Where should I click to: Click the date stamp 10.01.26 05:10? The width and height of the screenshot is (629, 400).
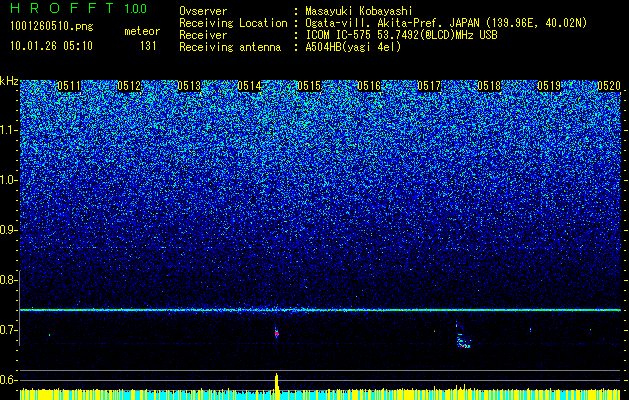click(x=51, y=46)
